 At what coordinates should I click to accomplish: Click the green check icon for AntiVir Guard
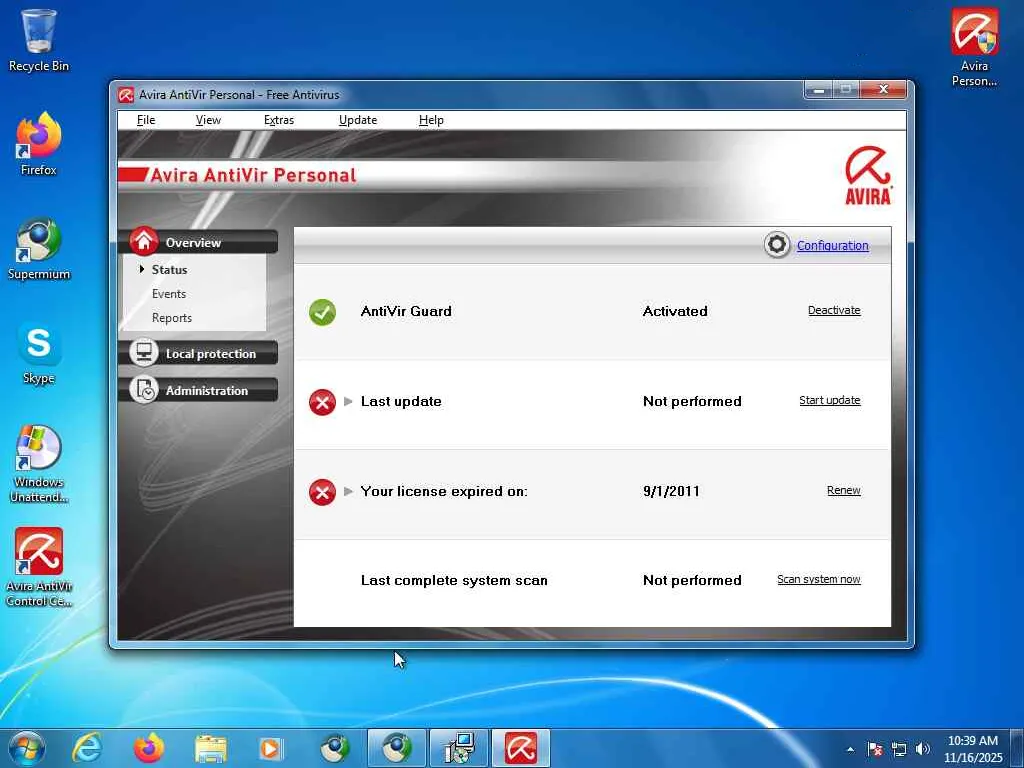click(323, 312)
